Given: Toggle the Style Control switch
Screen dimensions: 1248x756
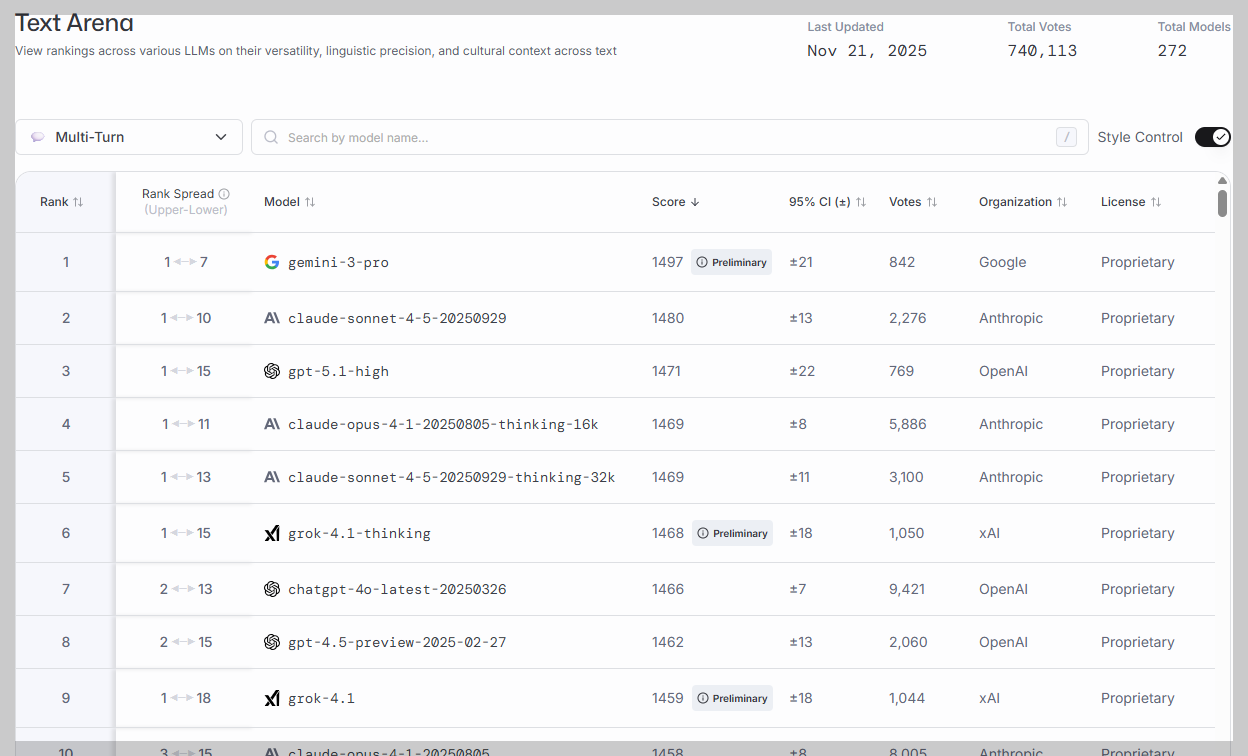Looking at the screenshot, I should [1213, 137].
